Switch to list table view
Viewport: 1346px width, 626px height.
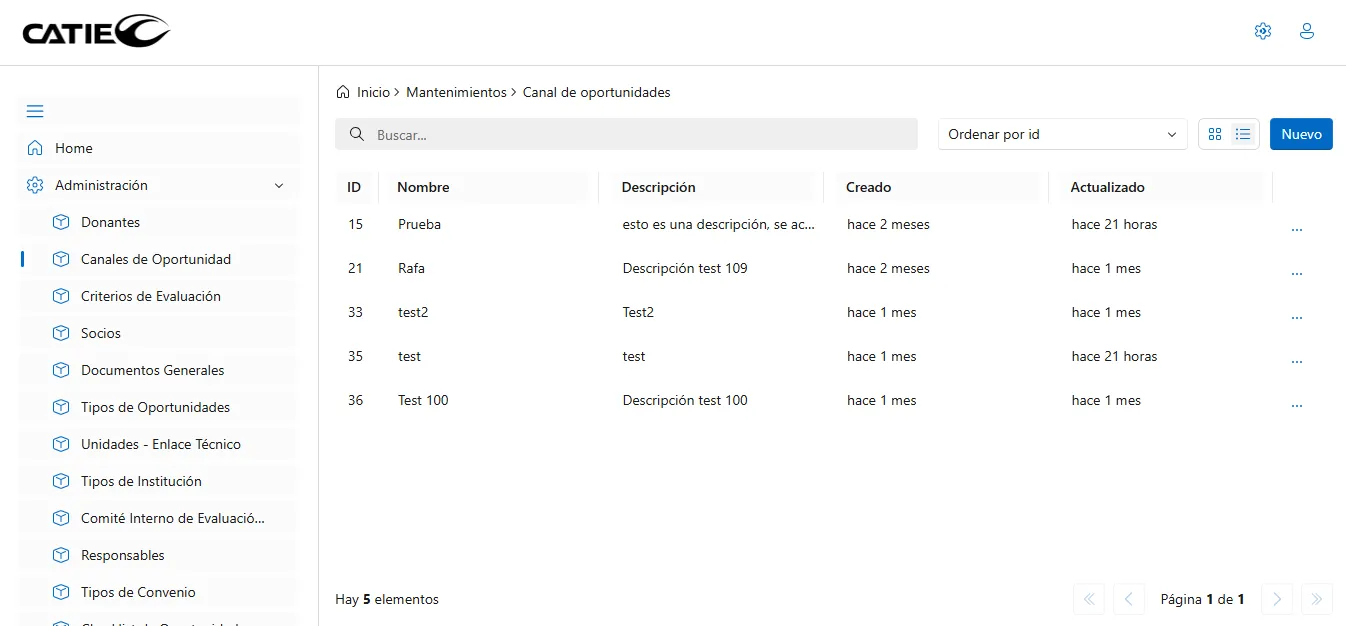point(1243,134)
